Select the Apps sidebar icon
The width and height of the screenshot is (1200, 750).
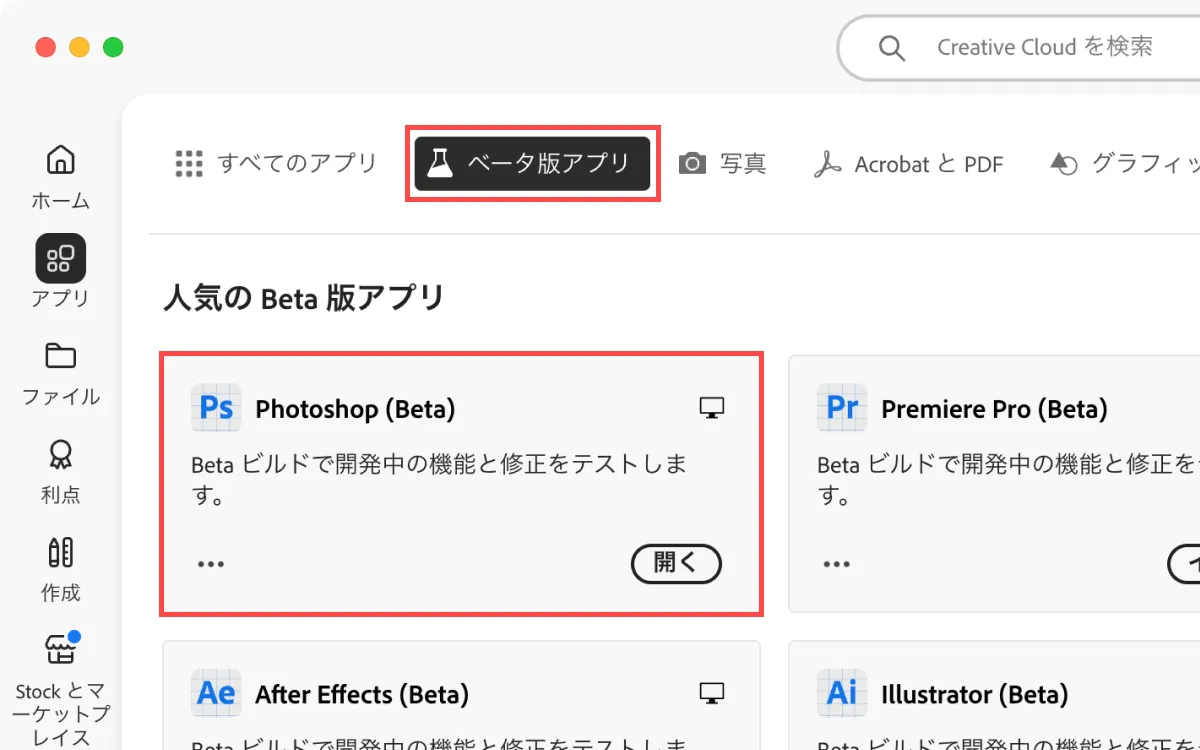60,258
